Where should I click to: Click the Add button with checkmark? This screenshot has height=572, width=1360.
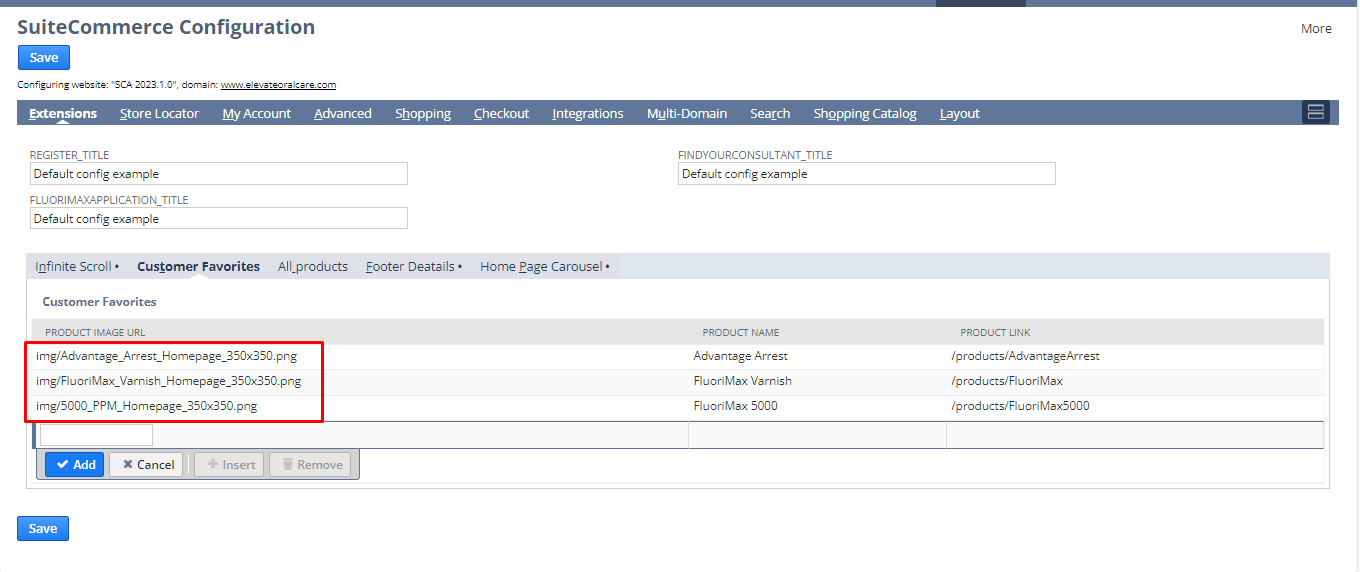75,464
